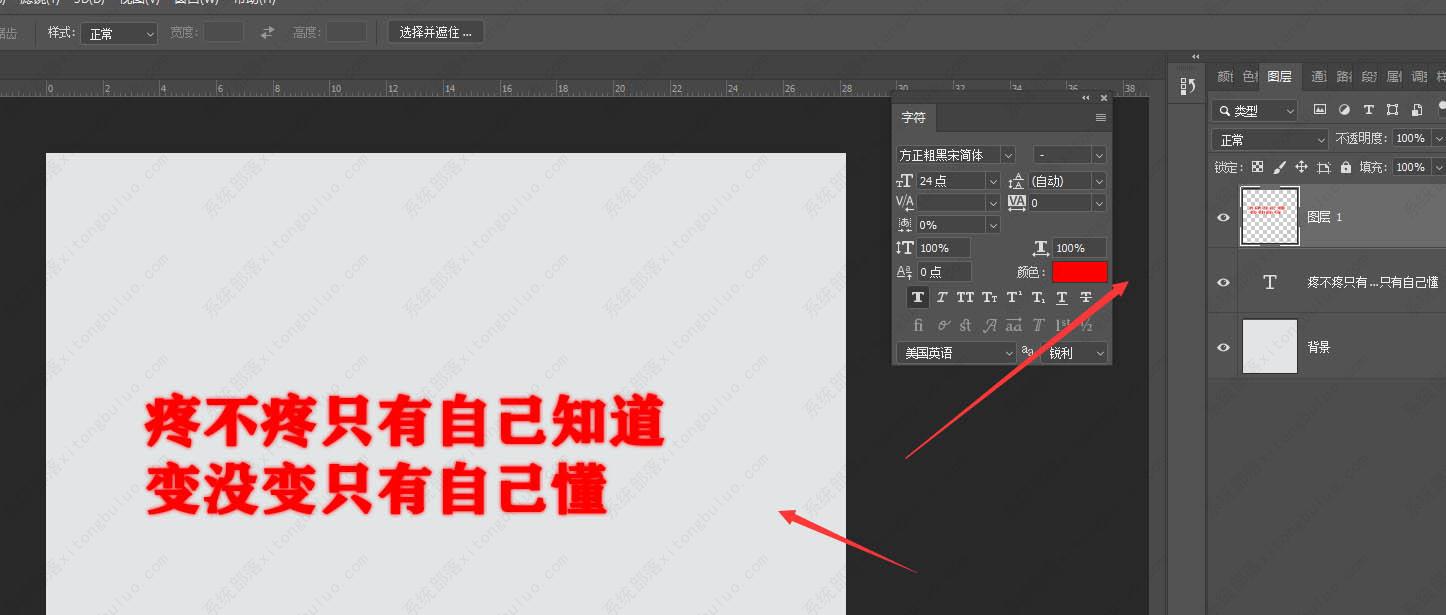The image size is (1446, 615).
Task: Open the anti-aliasing 锐利 dropdown
Action: [x=1075, y=353]
